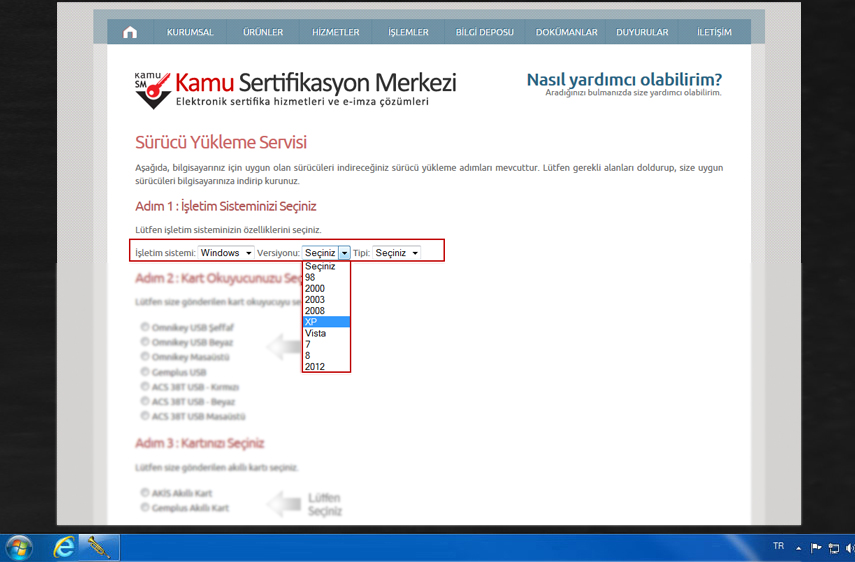Select Omnikey Masaüstü card reader

coord(144,356)
